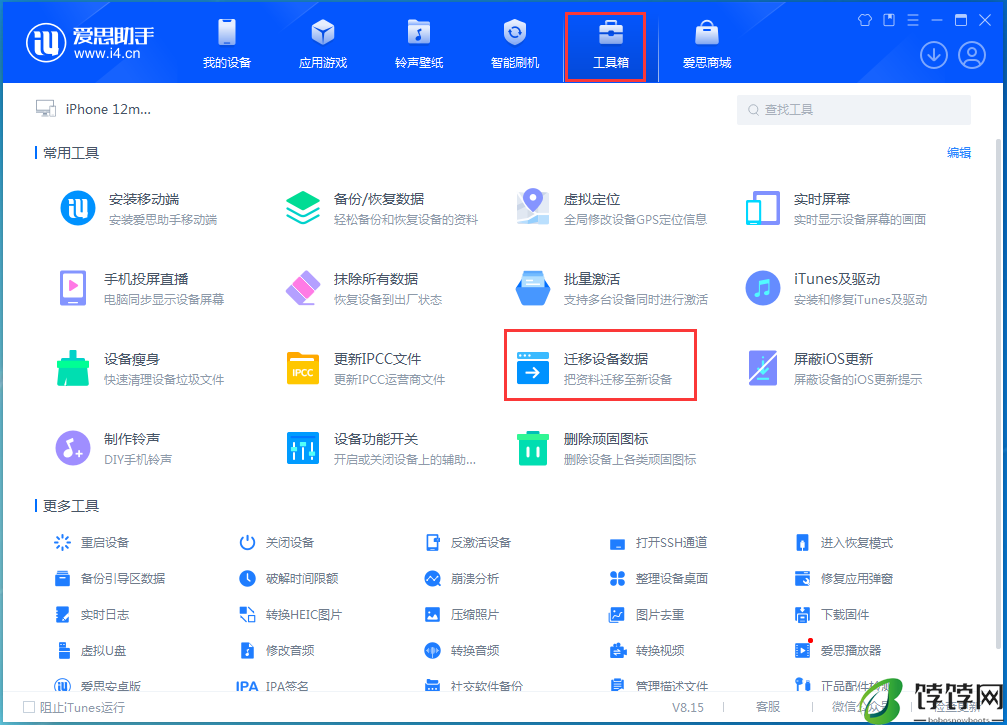Click the 破解时间限额 clock icon
Screen dimensions: 1007x725
pyautogui.click(x=247, y=579)
